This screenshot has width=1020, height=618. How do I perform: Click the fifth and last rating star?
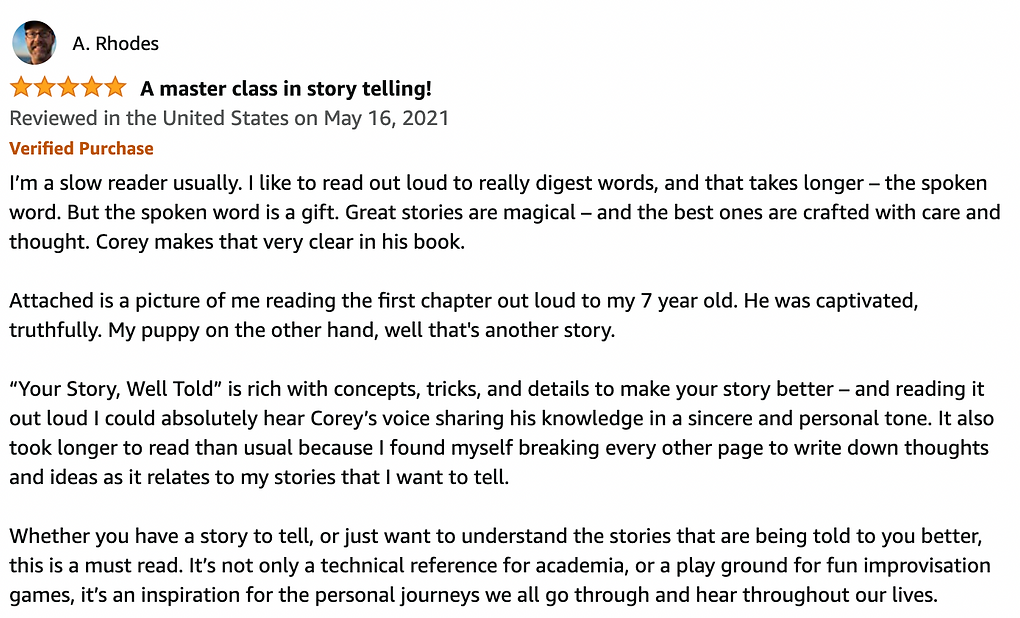114,87
